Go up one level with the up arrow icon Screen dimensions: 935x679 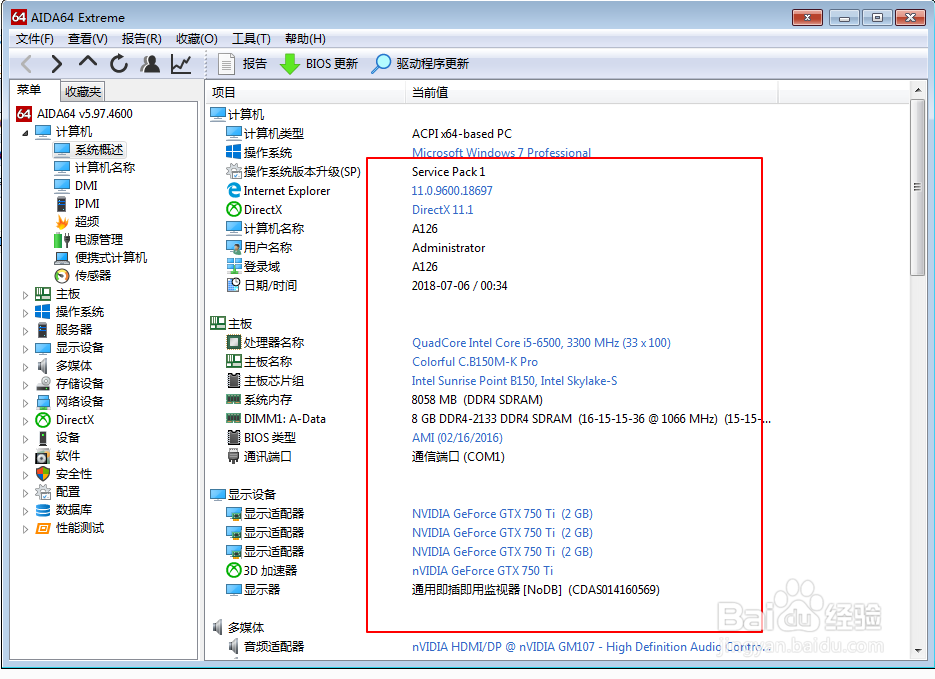point(88,62)
